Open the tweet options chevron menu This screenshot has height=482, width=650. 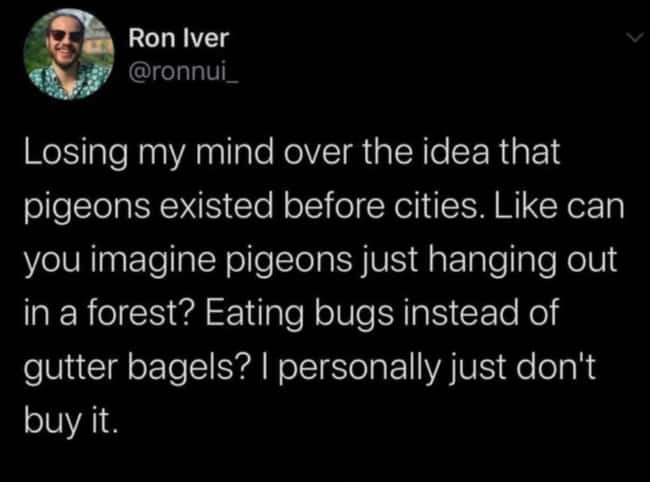[x=635, y=38]
